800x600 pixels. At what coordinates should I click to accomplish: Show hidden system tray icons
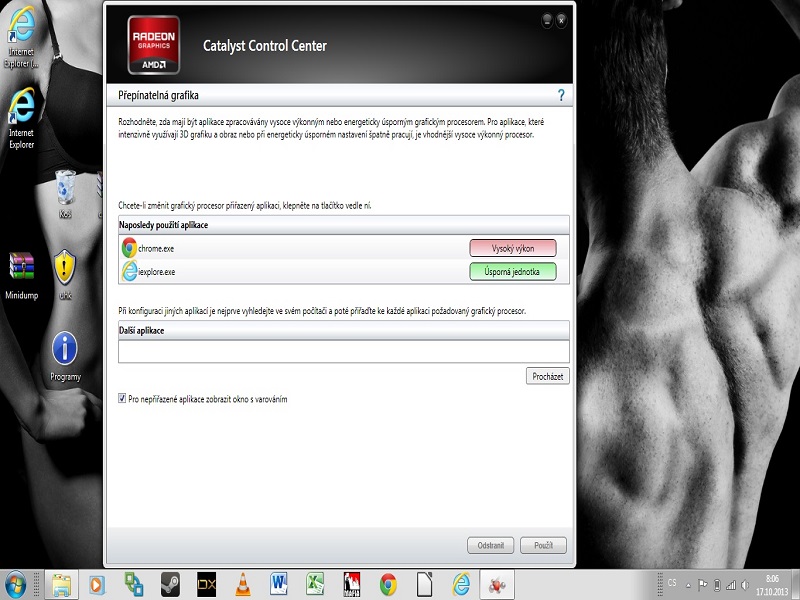[688, 584]
